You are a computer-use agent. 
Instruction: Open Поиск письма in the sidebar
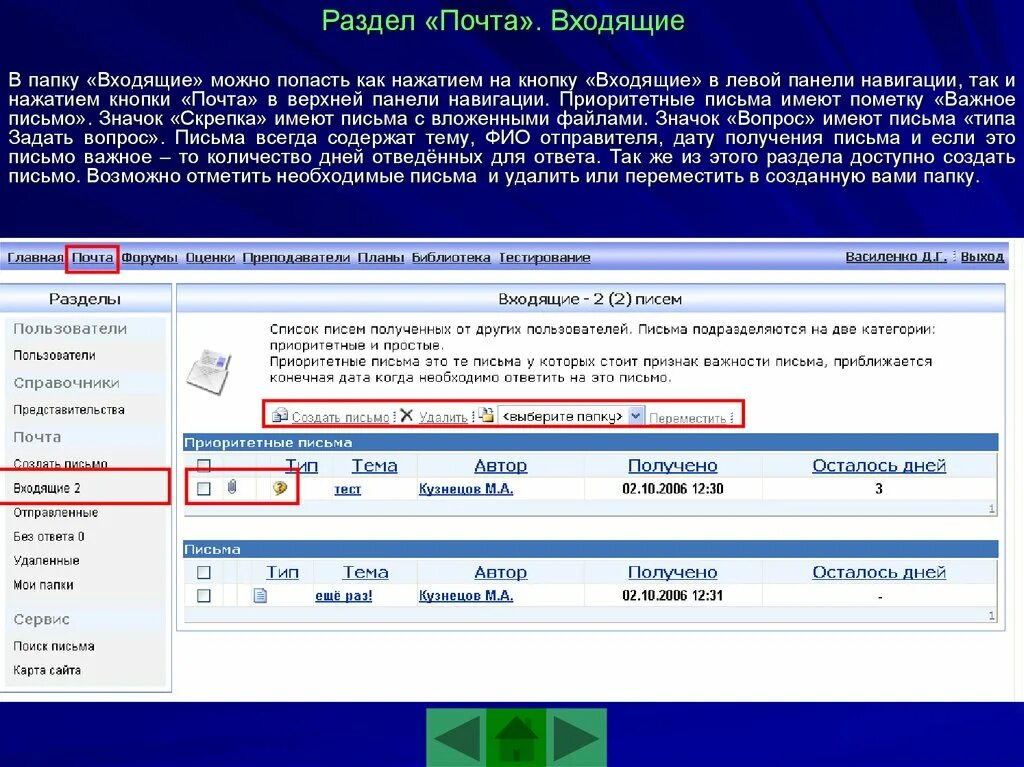[x=54, y=646]
